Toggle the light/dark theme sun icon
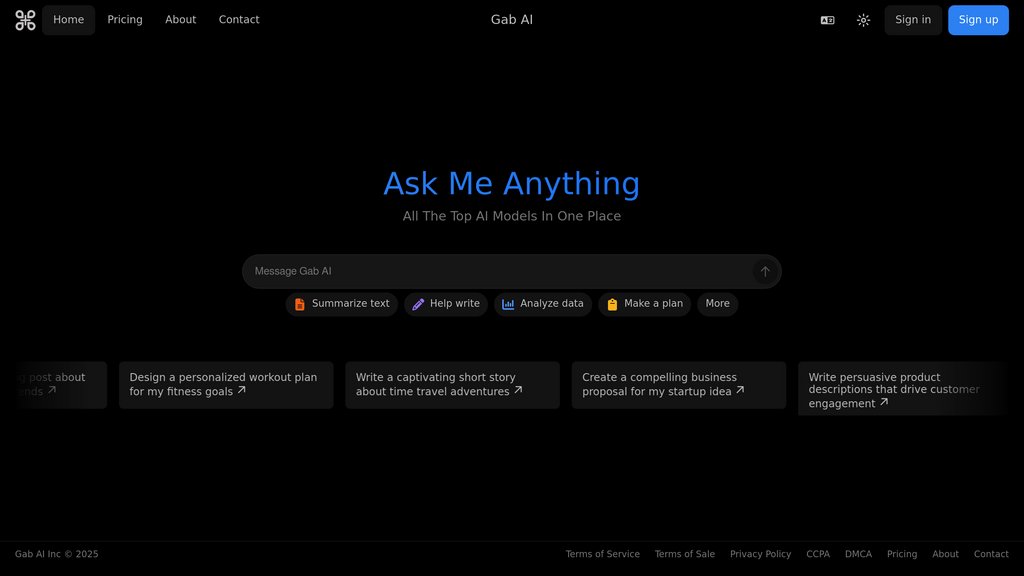This screenshot has height=576, width=1024. 863,20
